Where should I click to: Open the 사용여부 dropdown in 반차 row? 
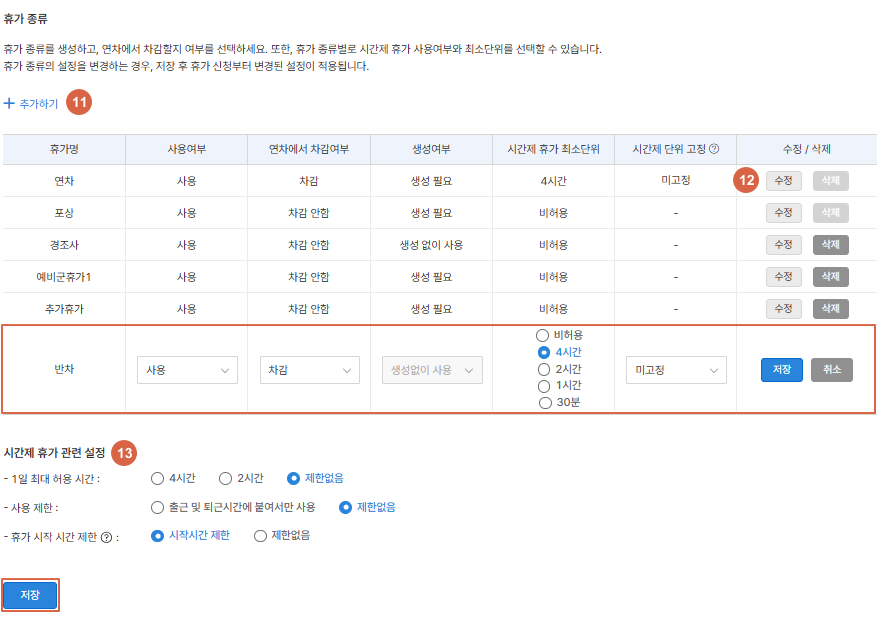click(187, 370)
